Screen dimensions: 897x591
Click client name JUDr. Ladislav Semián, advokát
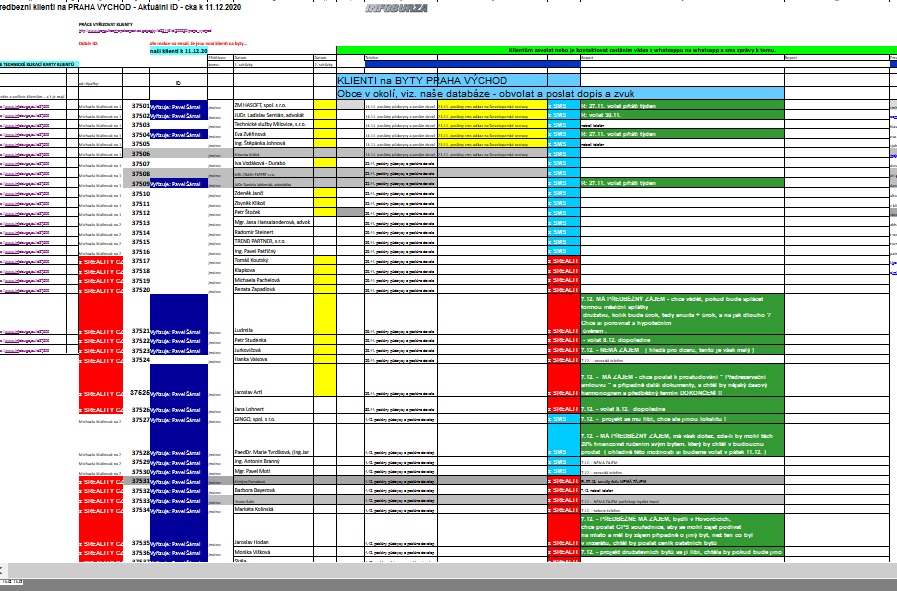click(269, 115)
